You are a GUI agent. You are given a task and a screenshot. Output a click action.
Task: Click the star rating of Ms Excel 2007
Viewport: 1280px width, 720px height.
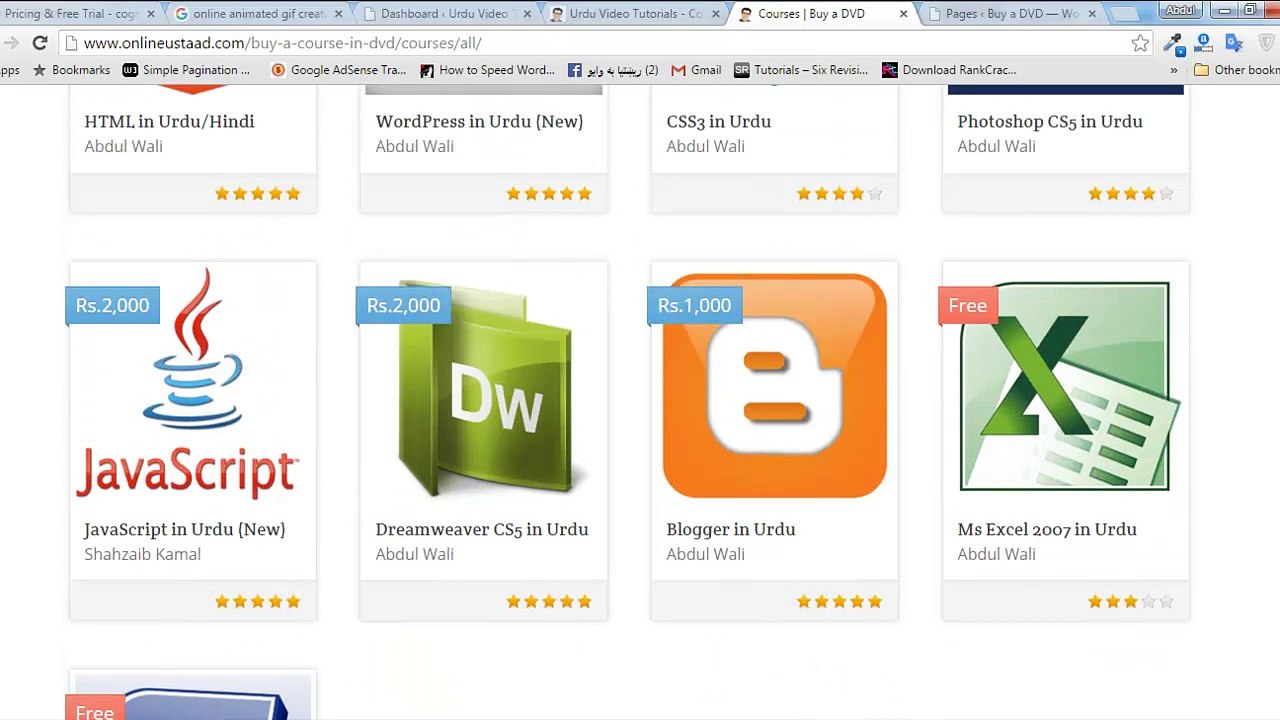tap(1130, 601)
